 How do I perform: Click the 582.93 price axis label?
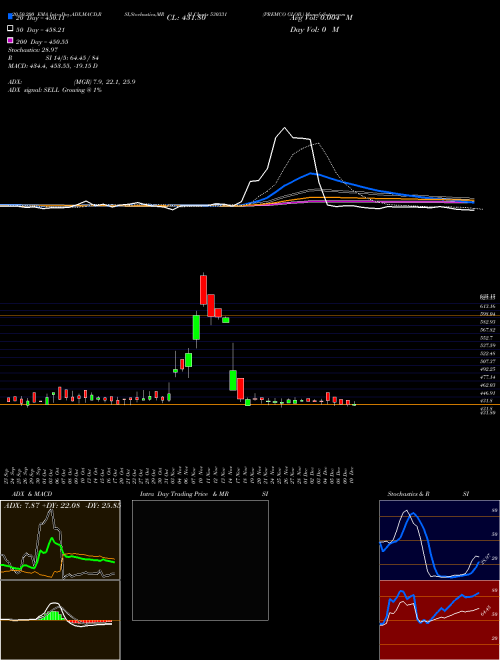tap(488, 322)
